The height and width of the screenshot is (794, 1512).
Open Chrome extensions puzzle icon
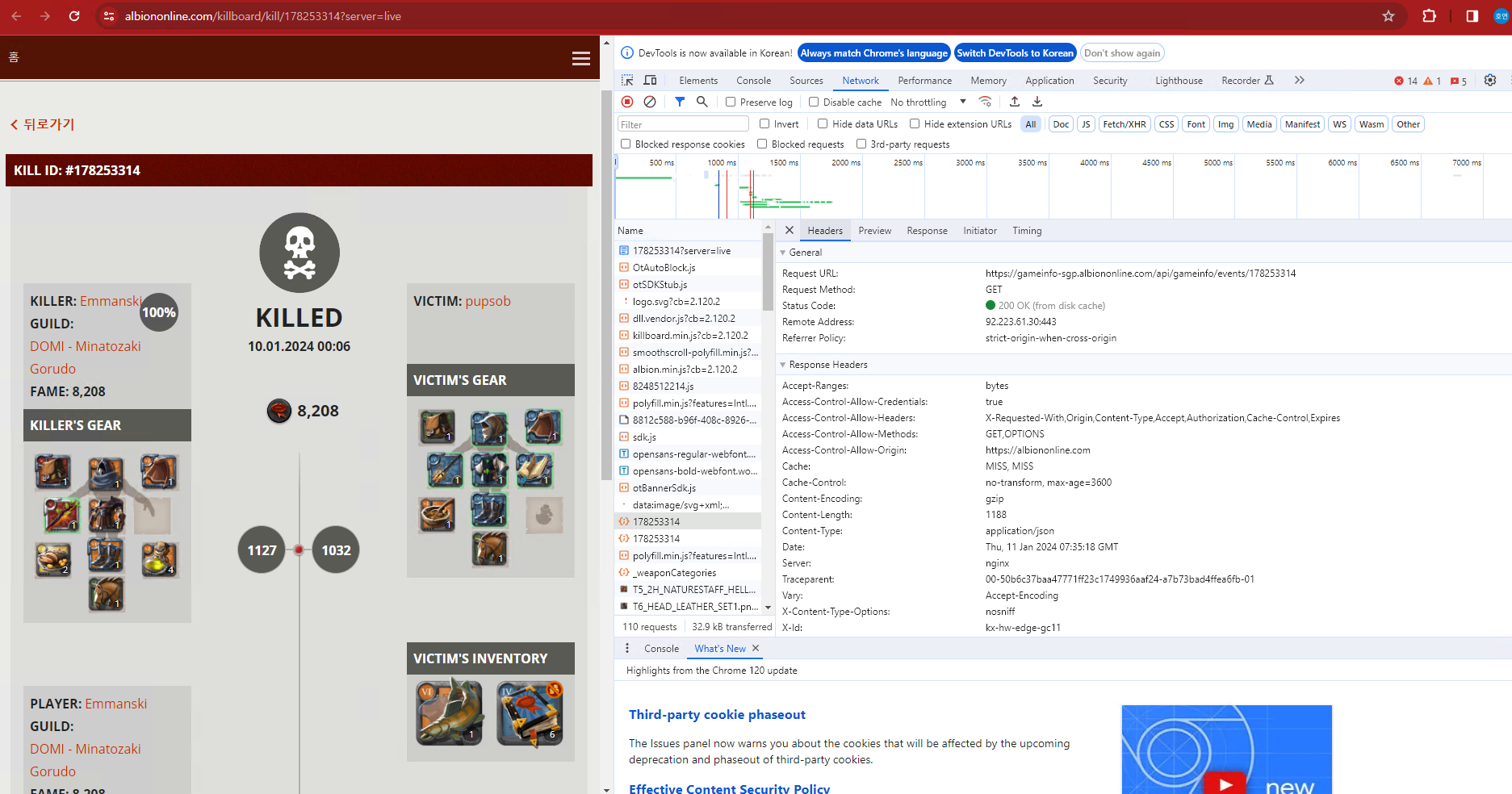click(1429, 16)
